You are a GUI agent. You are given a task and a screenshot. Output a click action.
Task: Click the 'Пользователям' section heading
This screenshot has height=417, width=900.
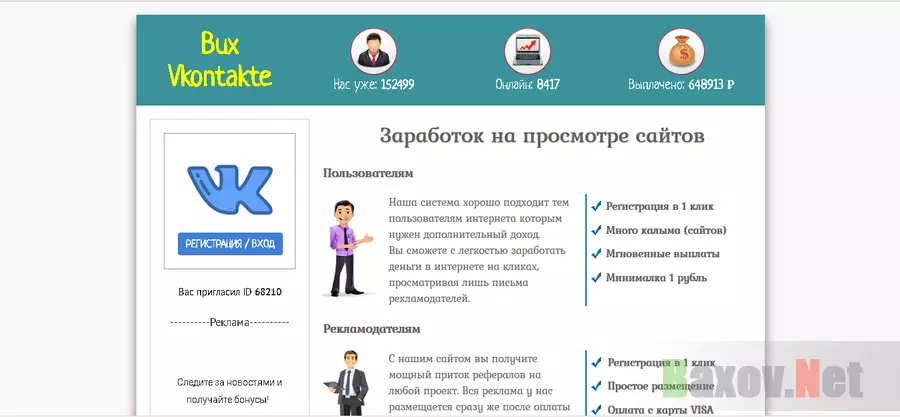pyautogui.click(x=368, y=173)
